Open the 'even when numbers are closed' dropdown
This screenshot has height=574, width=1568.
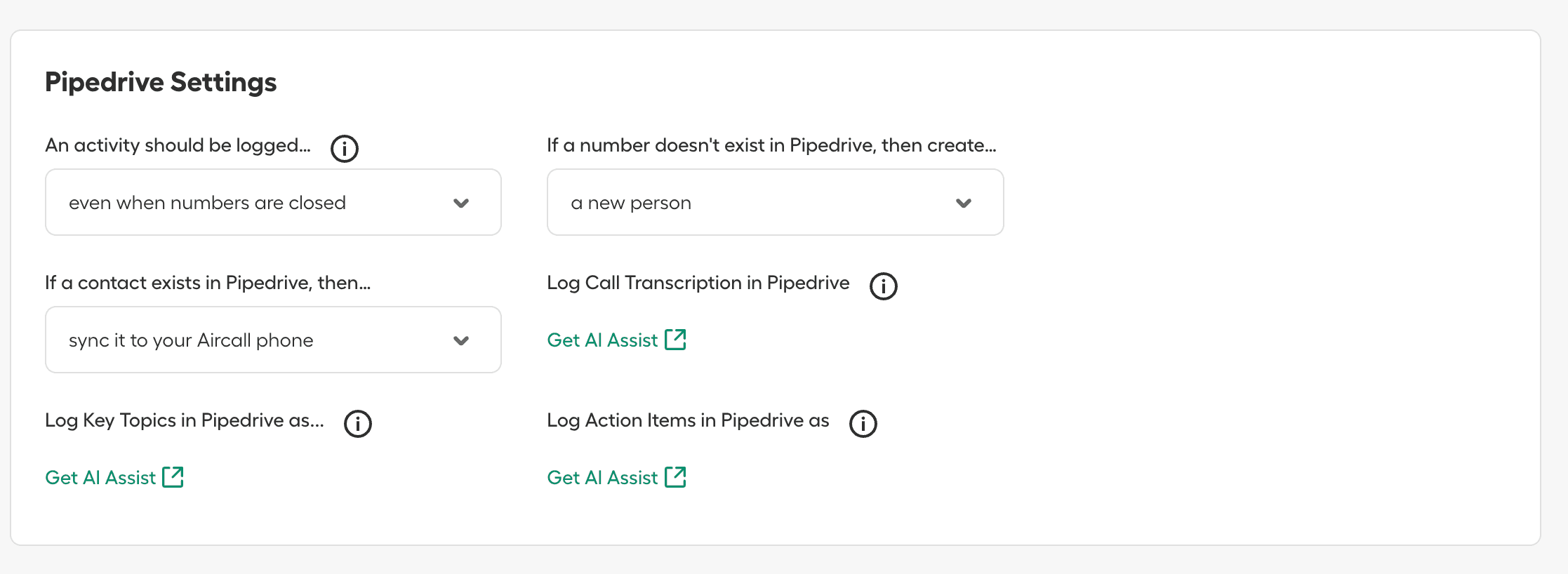[x=272, y=202]
